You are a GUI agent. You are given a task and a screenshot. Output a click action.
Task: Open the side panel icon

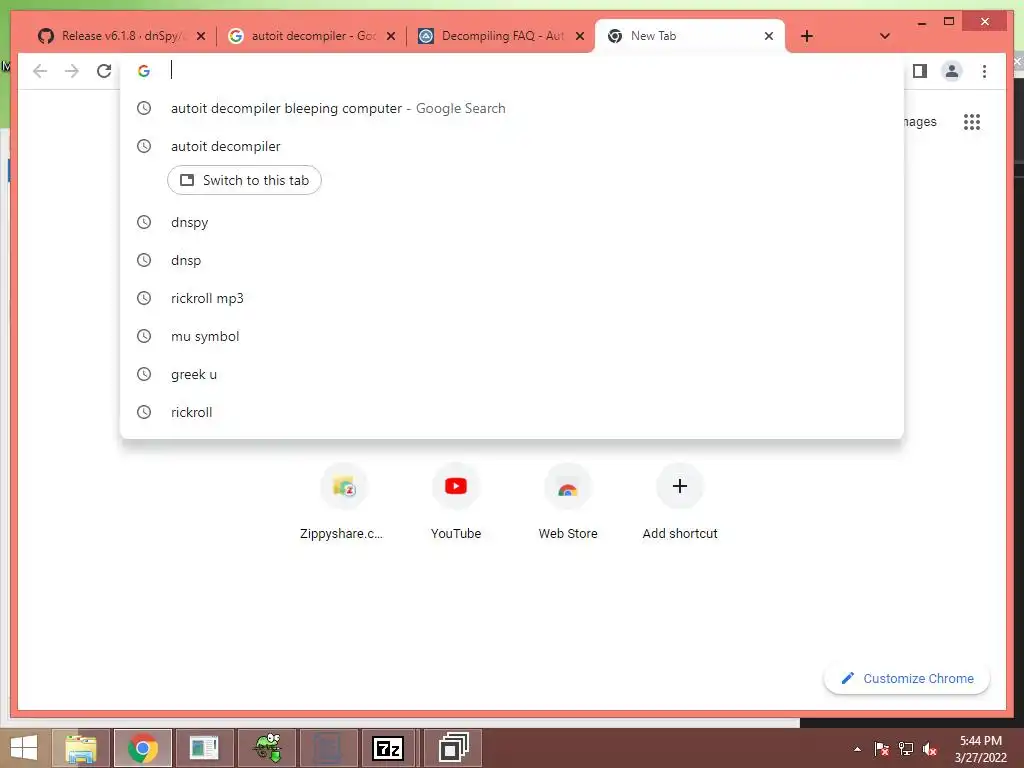[920, 71]
